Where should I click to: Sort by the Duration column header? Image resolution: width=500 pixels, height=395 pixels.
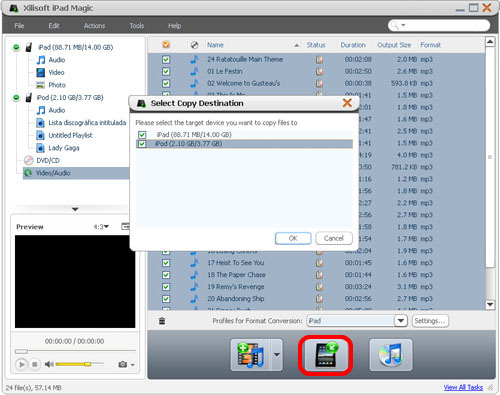point(353,45)
